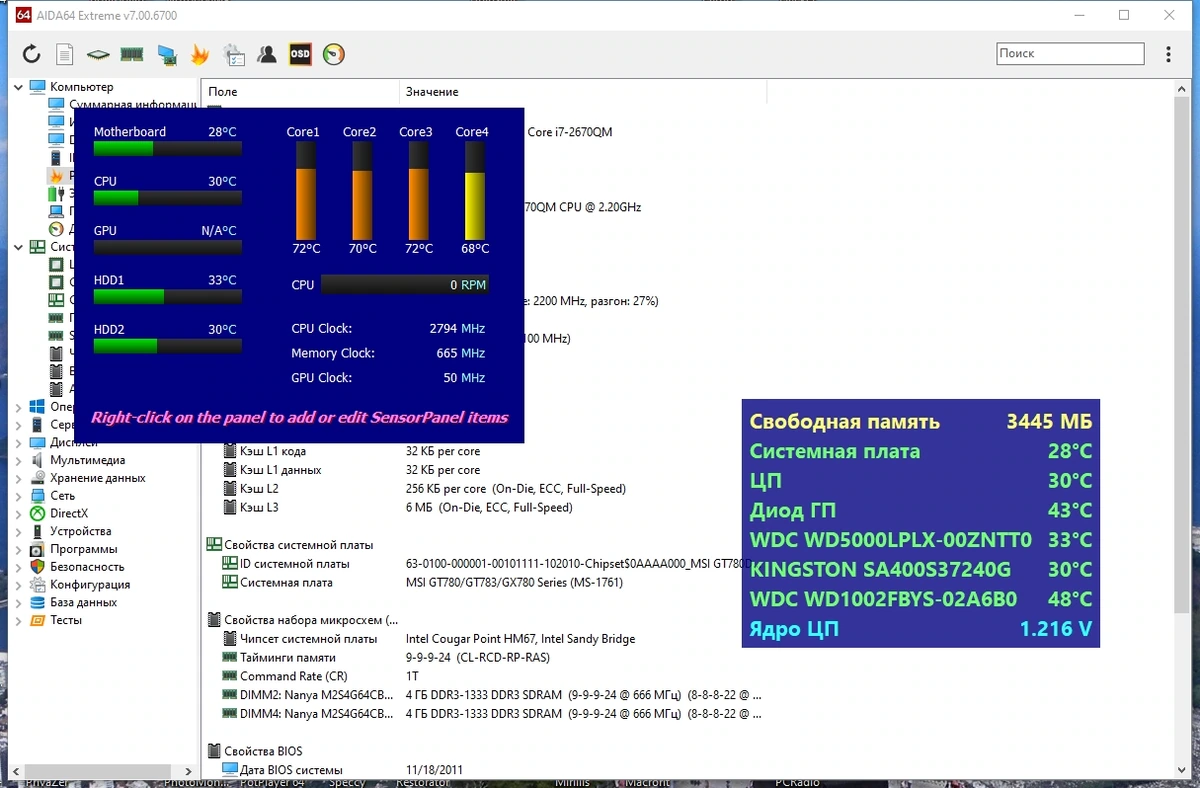The height and width of the screenshot is (788, 1200).
Task: Open the База данных category
Action: pyautogui.click(x=84, y=603)
